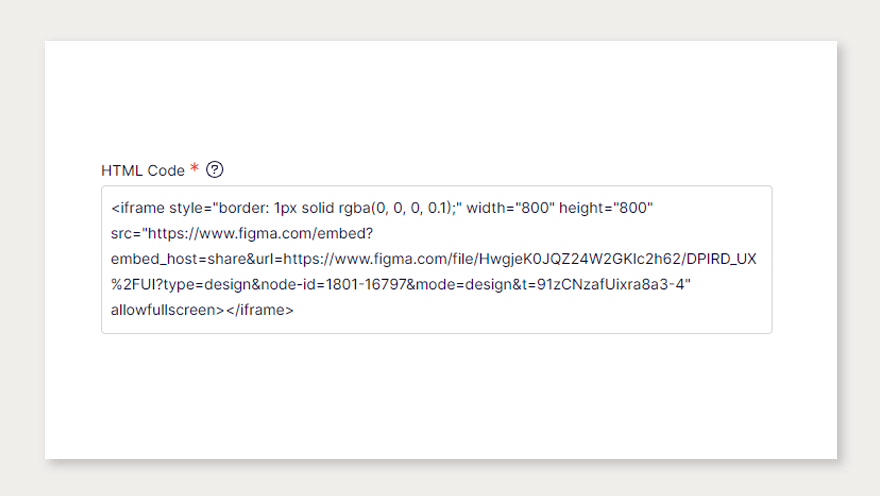Click the red required asterisk
Screen dimensions: 880x496
click(195, 169)
